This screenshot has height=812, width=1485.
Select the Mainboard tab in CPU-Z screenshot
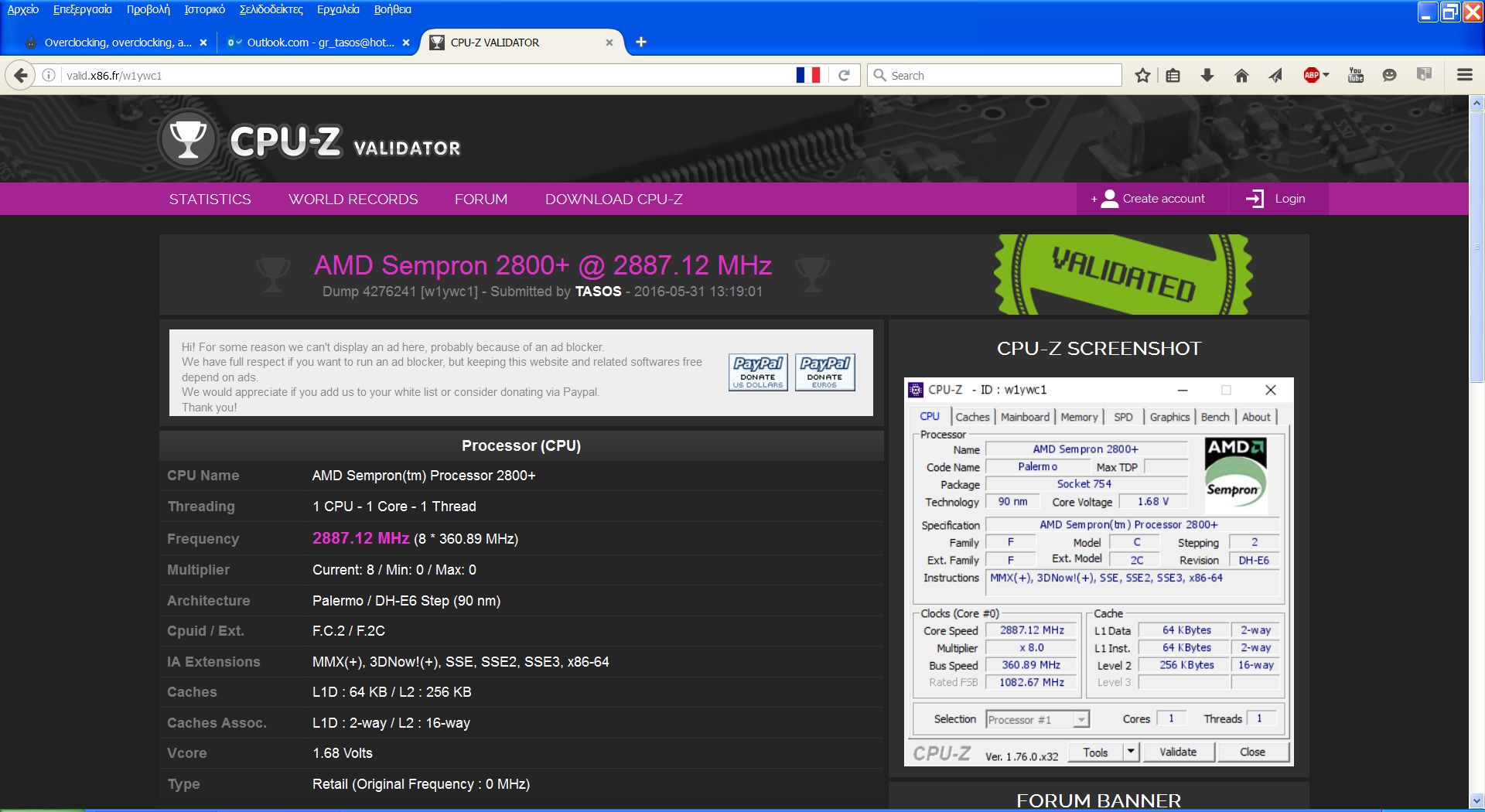(1025, 417)
